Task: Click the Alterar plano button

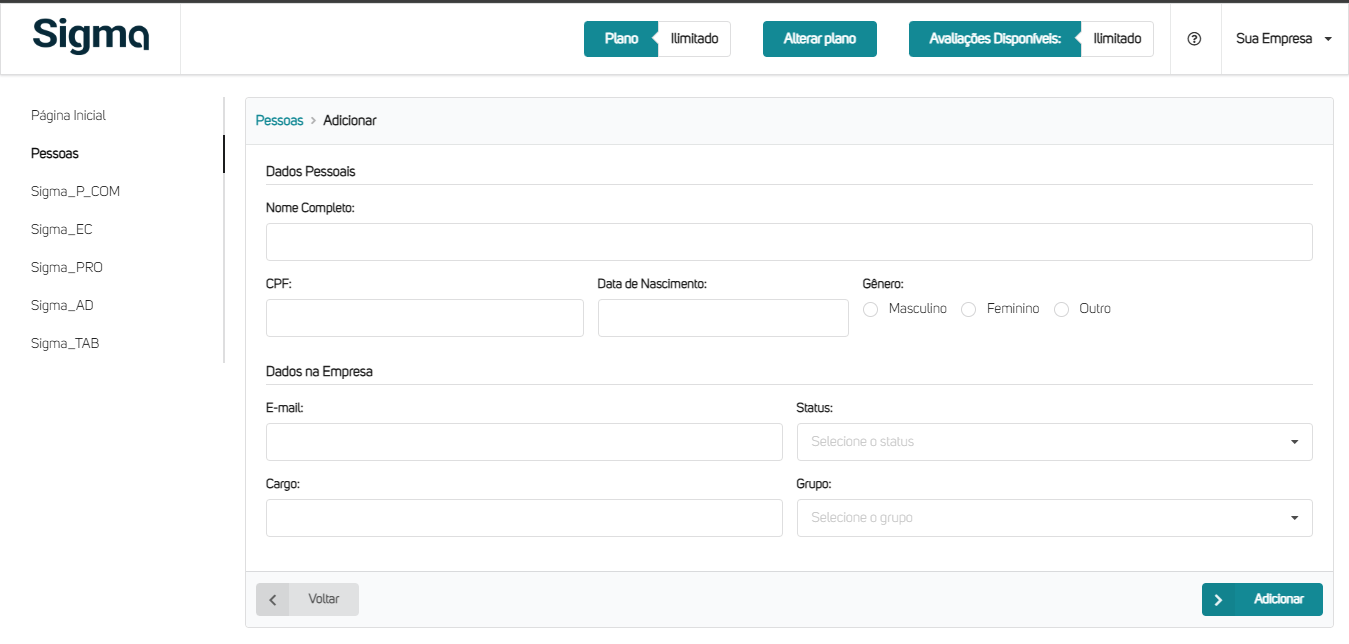Action: 819,39
